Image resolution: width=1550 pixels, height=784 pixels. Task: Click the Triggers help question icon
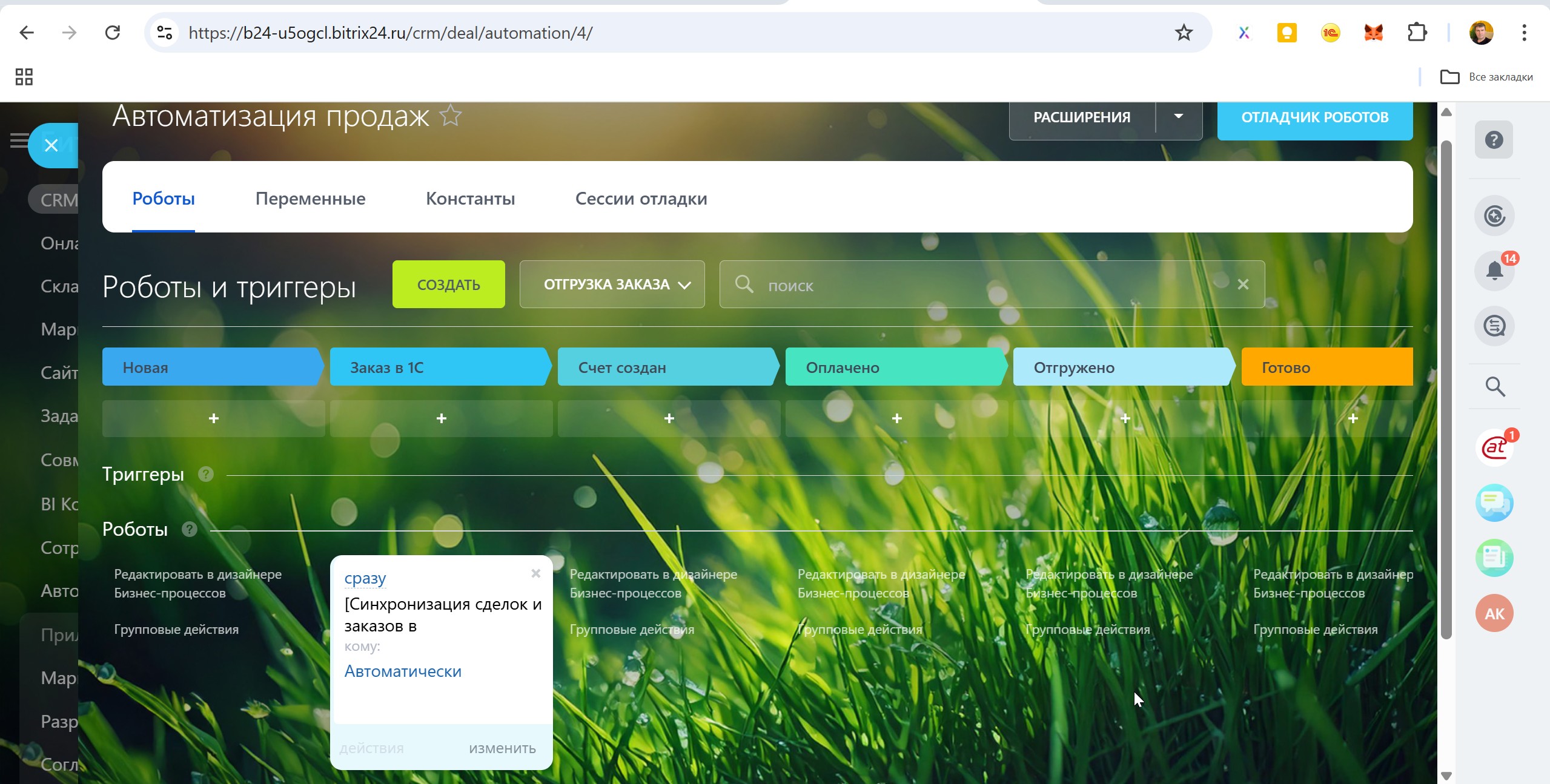click(206, 474)
